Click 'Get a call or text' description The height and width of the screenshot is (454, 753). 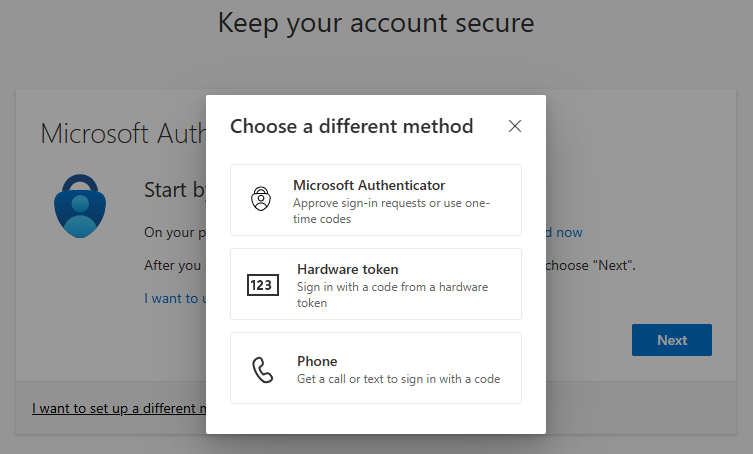pos(398,379)
